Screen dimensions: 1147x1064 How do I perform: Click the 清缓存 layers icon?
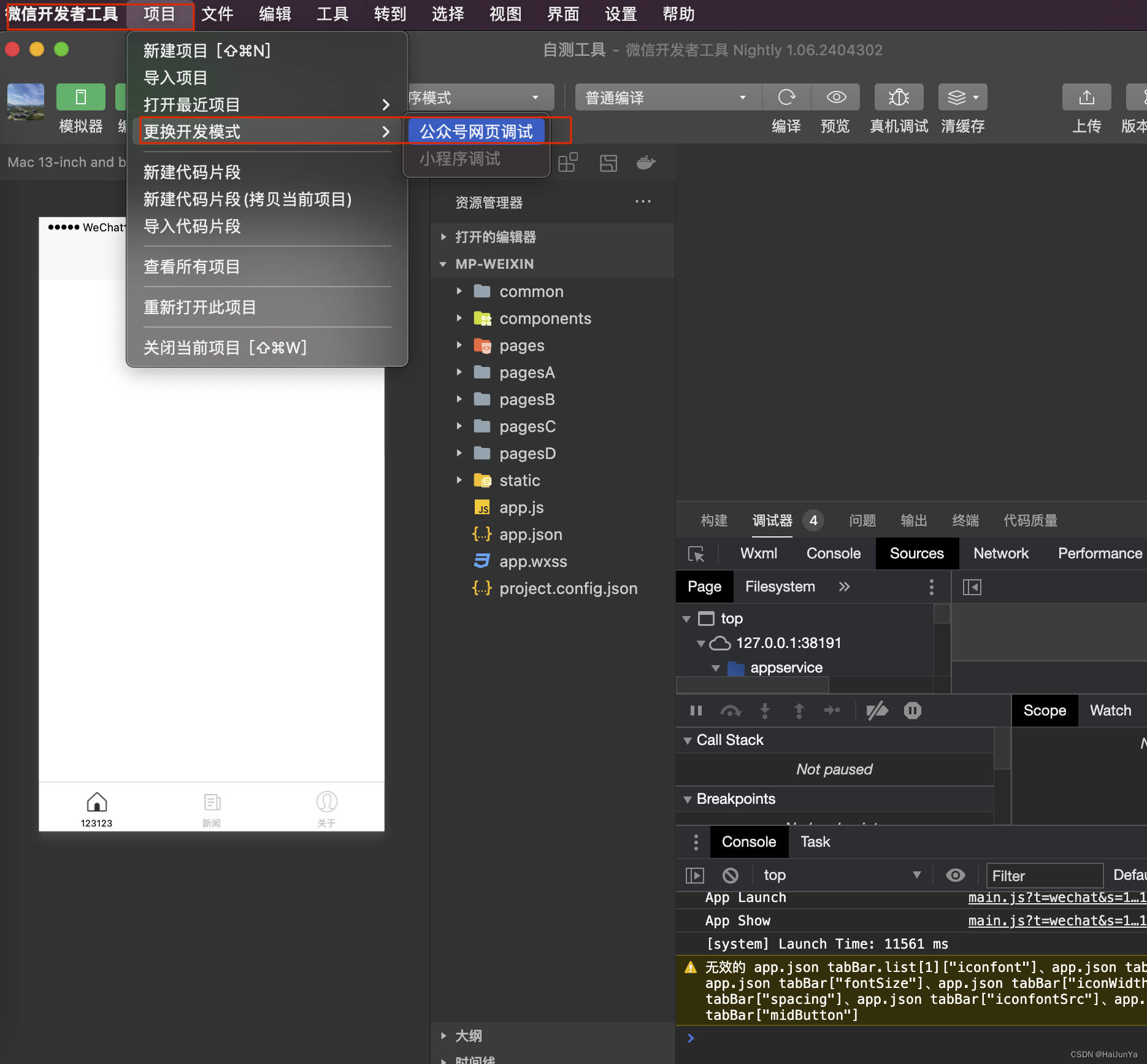click(x=962, y=98)
